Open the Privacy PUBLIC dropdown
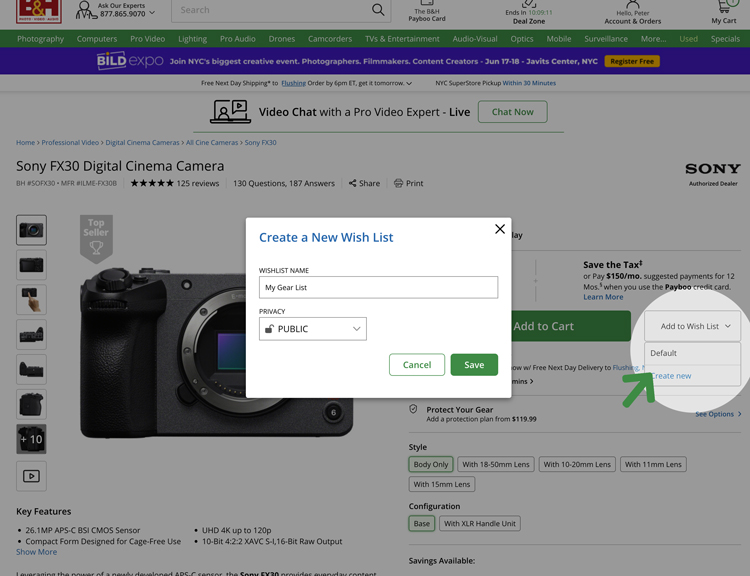 click(x=313, y=329)
